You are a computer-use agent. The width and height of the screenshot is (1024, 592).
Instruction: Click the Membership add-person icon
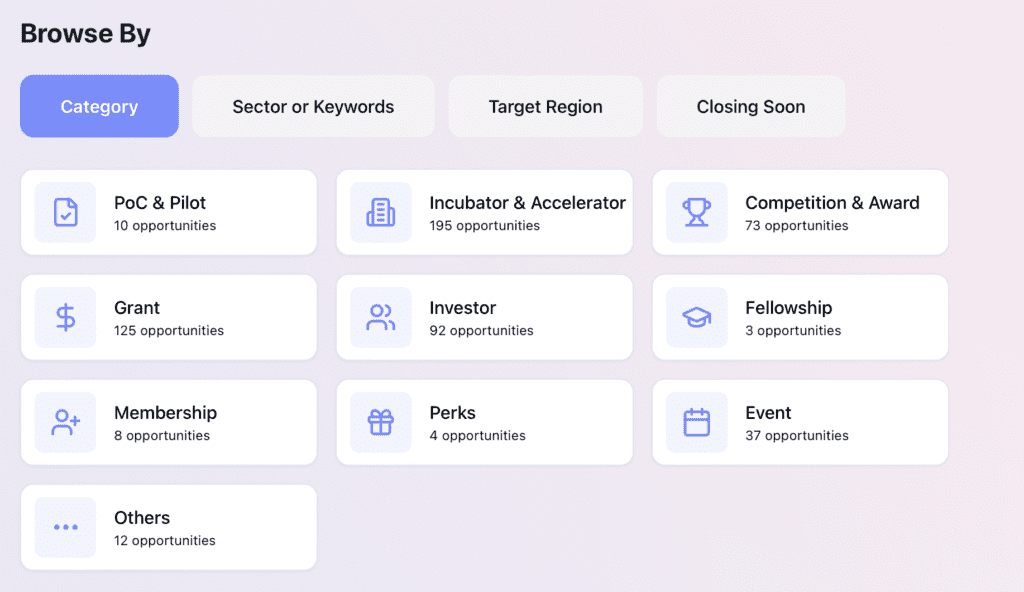pyautogui.click(x=64, y=422)
